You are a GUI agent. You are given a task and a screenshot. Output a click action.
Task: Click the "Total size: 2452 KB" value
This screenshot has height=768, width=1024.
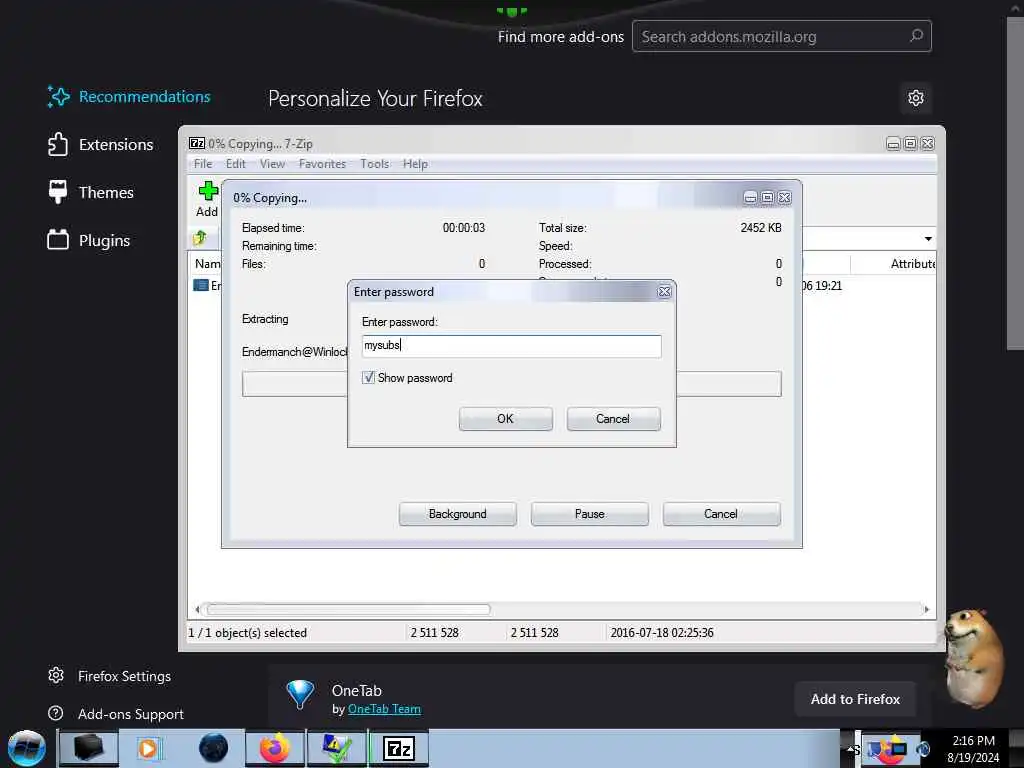[761, 228]
